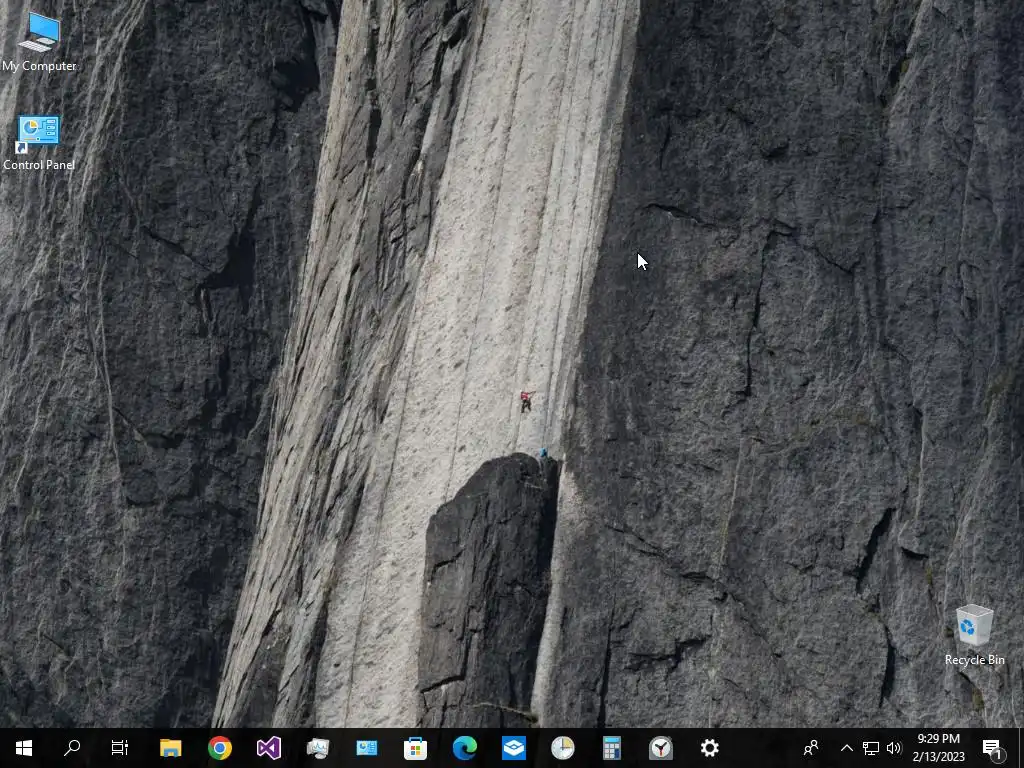Launch Google Chrome from the taskbar
The width and height of the screenshot is (1024, 768).
tap(219, 748)
